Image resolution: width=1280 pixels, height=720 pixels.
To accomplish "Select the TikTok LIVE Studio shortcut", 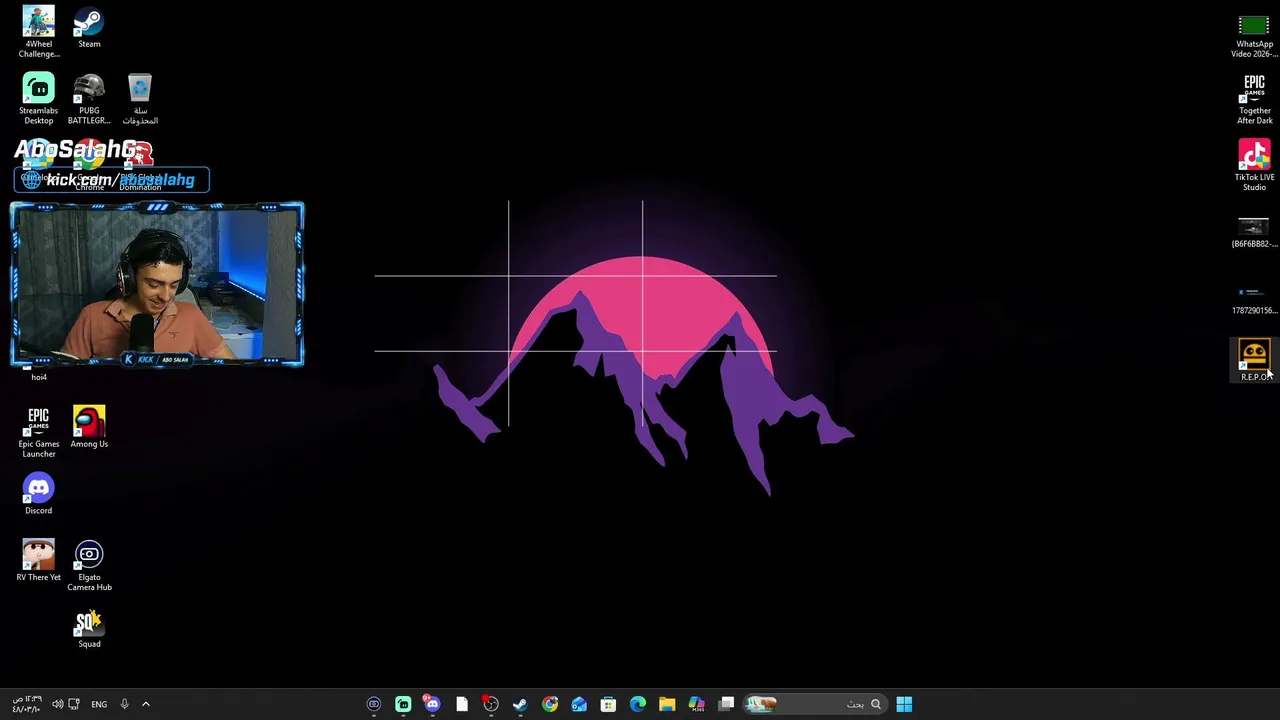I will pos(1254,165).
